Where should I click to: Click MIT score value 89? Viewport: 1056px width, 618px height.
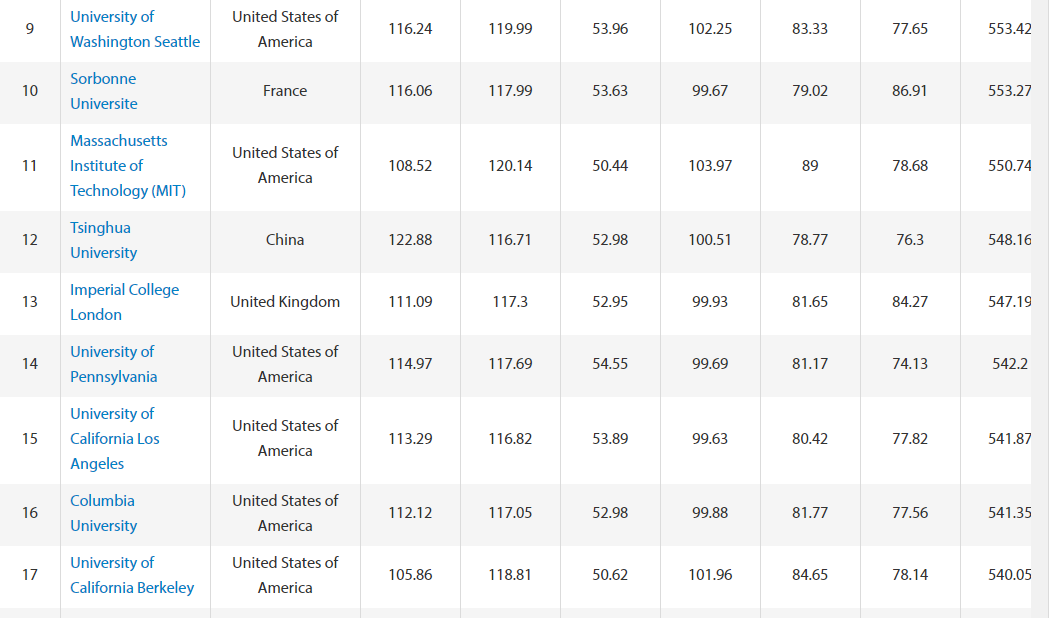click(810, 166)
